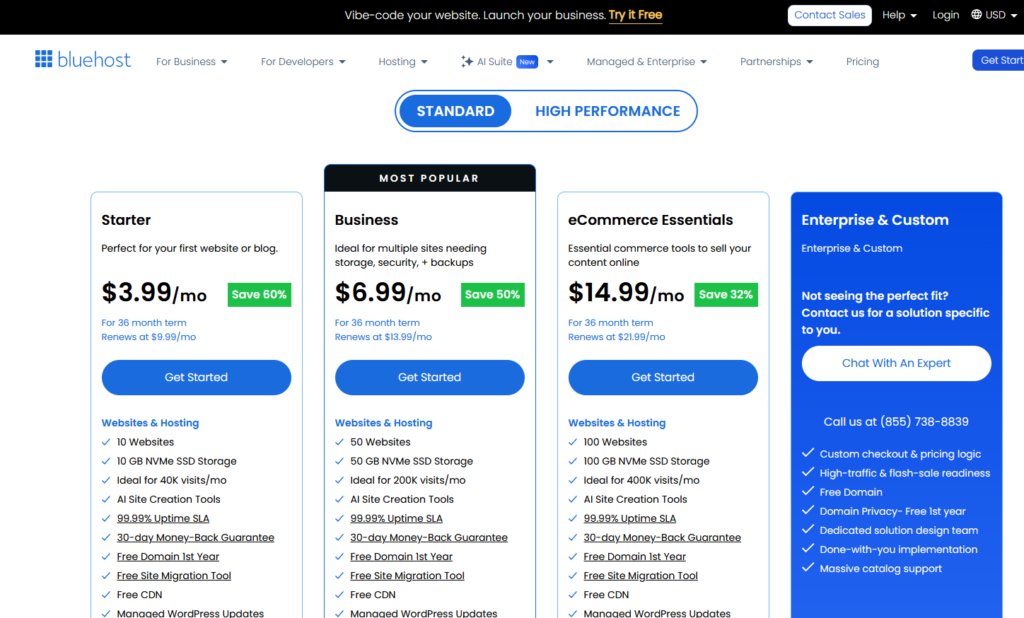1024x618 pixels.
Task: Click the Bluehost logo
Action: (x=83, y=59)
